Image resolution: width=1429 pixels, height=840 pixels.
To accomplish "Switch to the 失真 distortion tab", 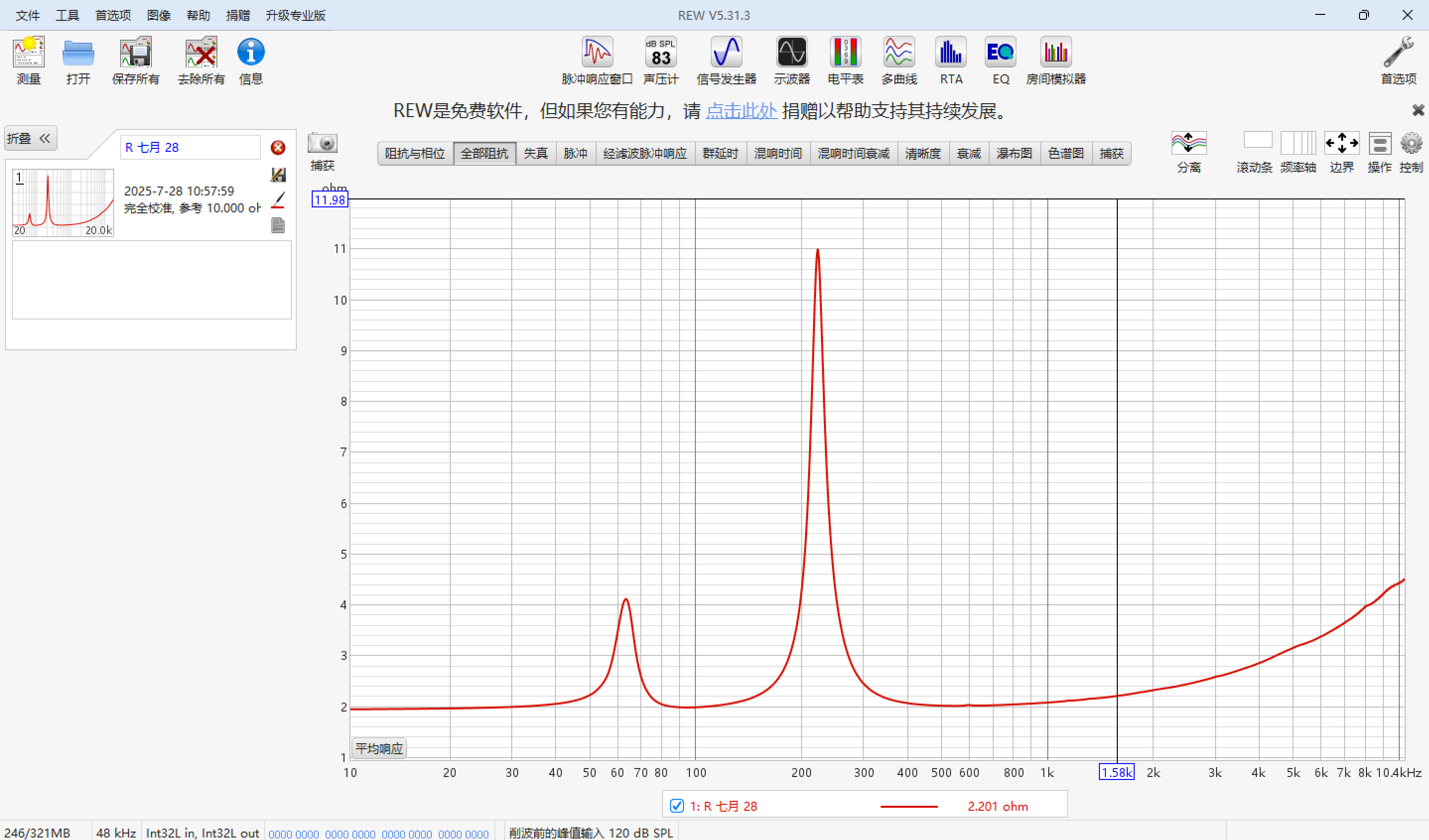I will click(536, 154).
